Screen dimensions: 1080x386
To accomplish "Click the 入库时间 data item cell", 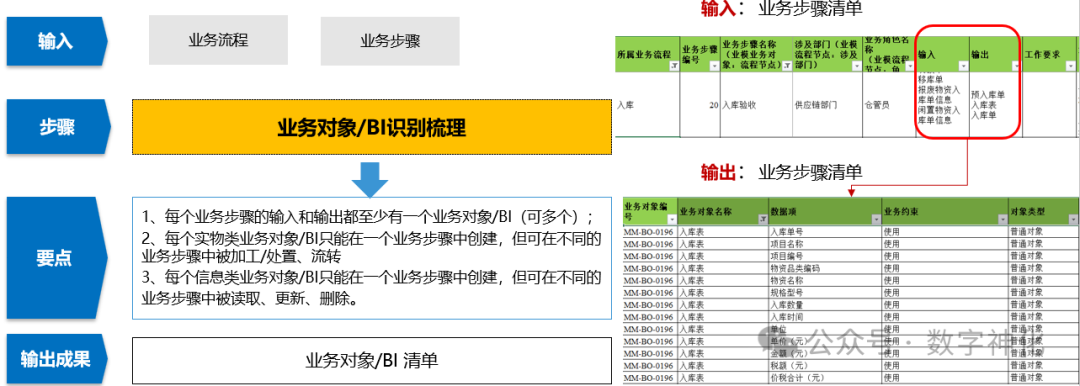I will (825, 316).
